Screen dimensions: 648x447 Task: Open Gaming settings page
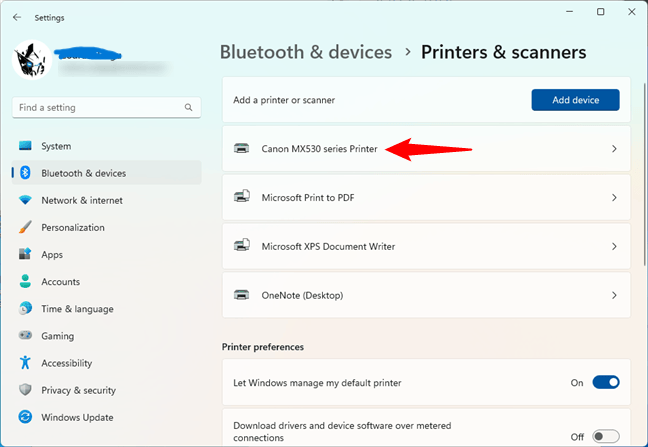107,335
